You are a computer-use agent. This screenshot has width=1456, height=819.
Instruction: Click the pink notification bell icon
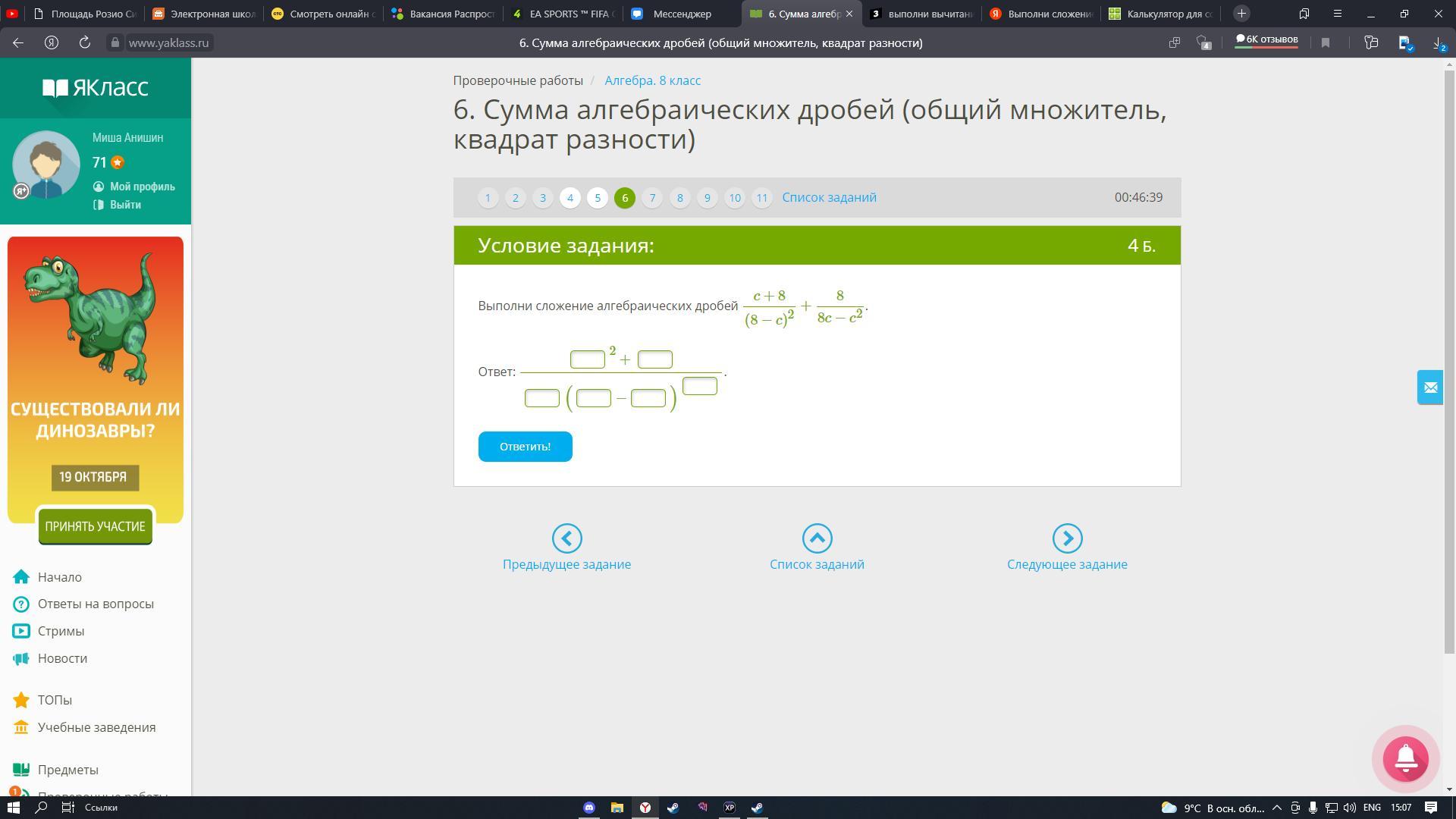tap(1405, 758)
